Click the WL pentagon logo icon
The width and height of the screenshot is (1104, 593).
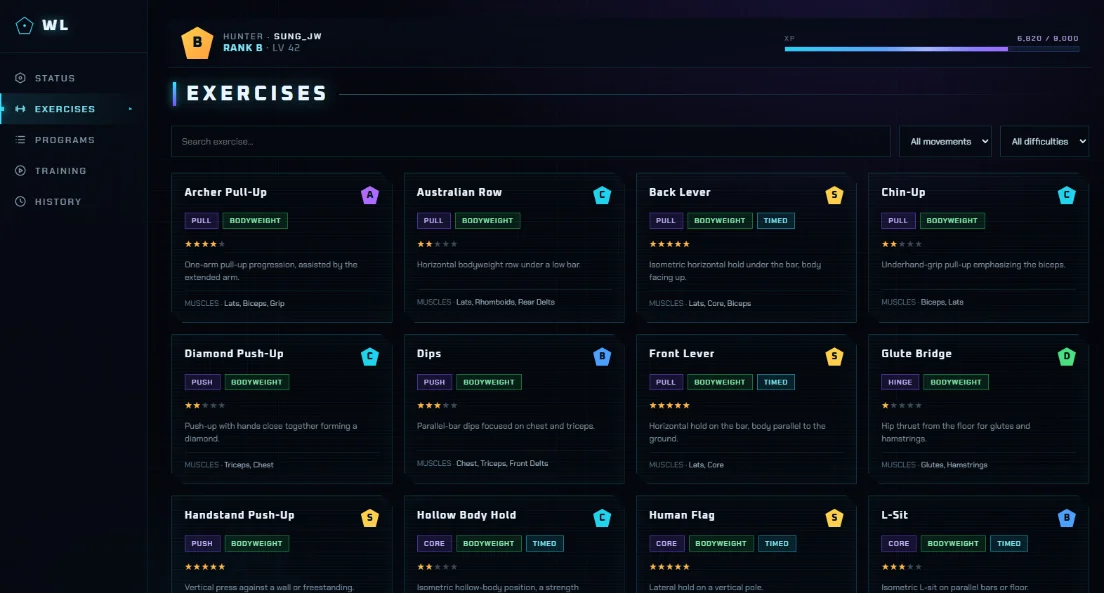[x=24, y=26]
